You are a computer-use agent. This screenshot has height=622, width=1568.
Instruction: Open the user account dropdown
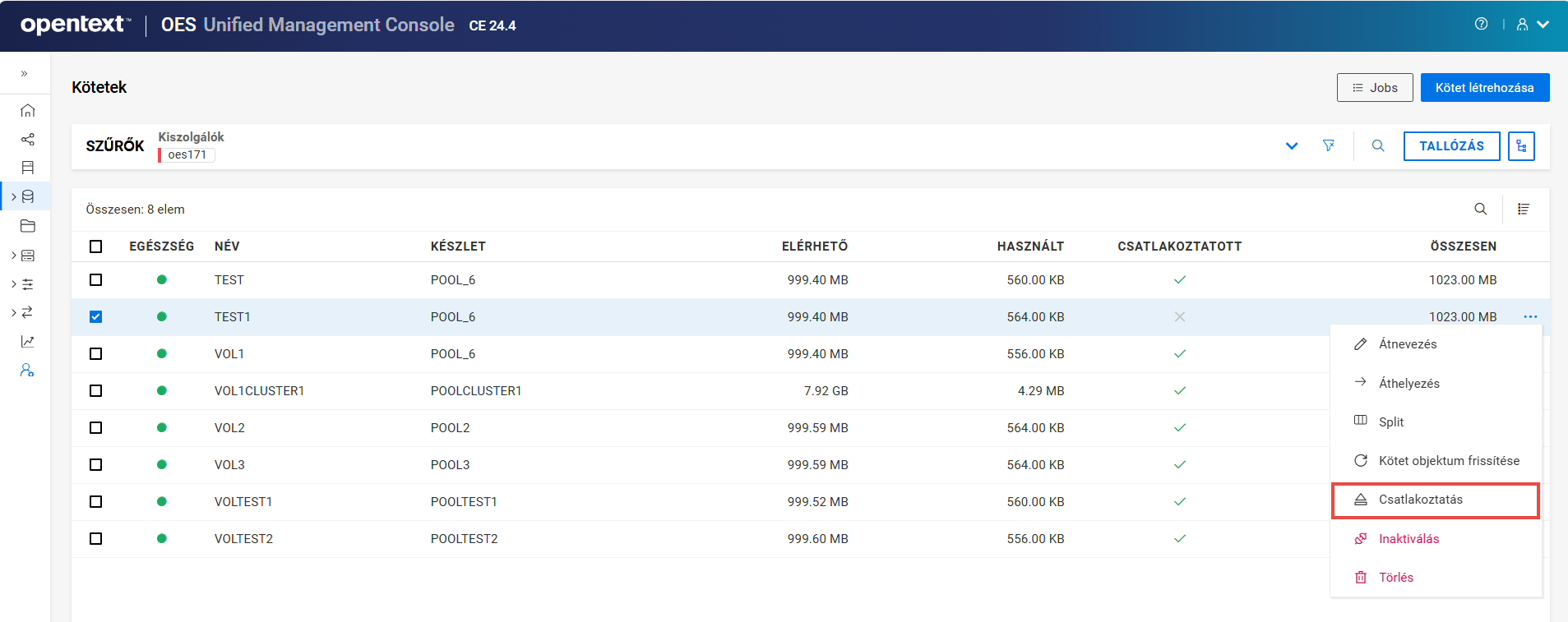[1532, 25]
